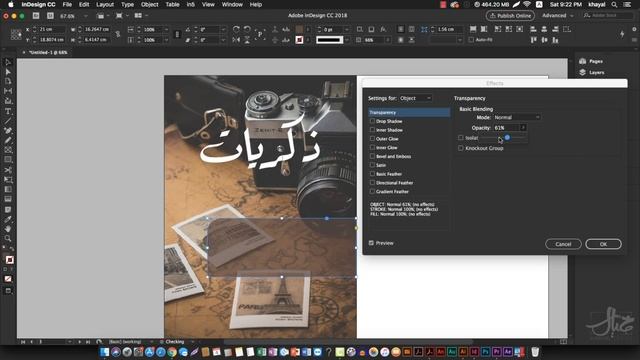This screenshot has height=360, width=640.
Task: Open the Object menu
Action: coord(149,4)
